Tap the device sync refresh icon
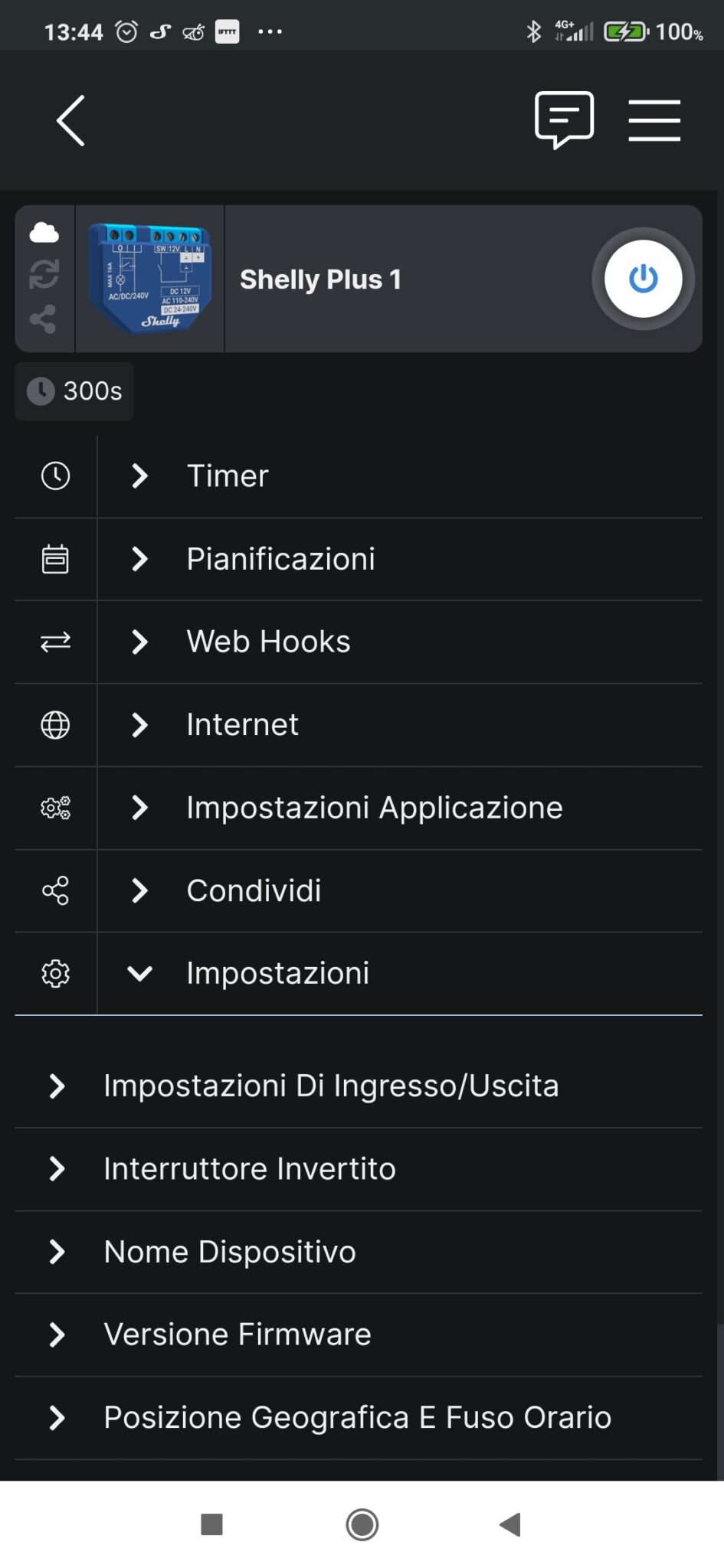Viewport: 724px width, 1568px height. pos(44,277)
